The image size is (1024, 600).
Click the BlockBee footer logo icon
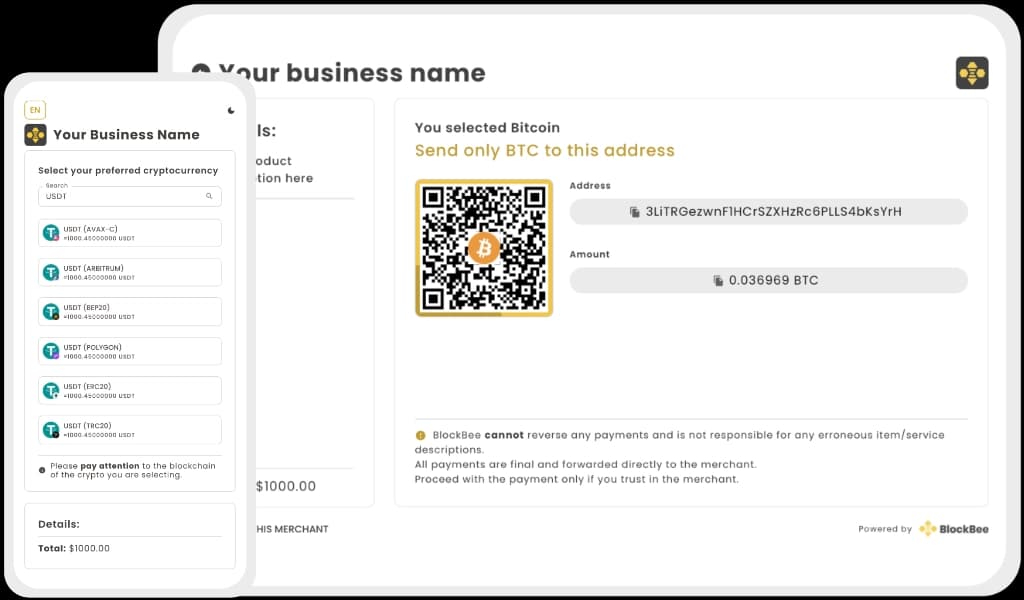pos(927,529)
